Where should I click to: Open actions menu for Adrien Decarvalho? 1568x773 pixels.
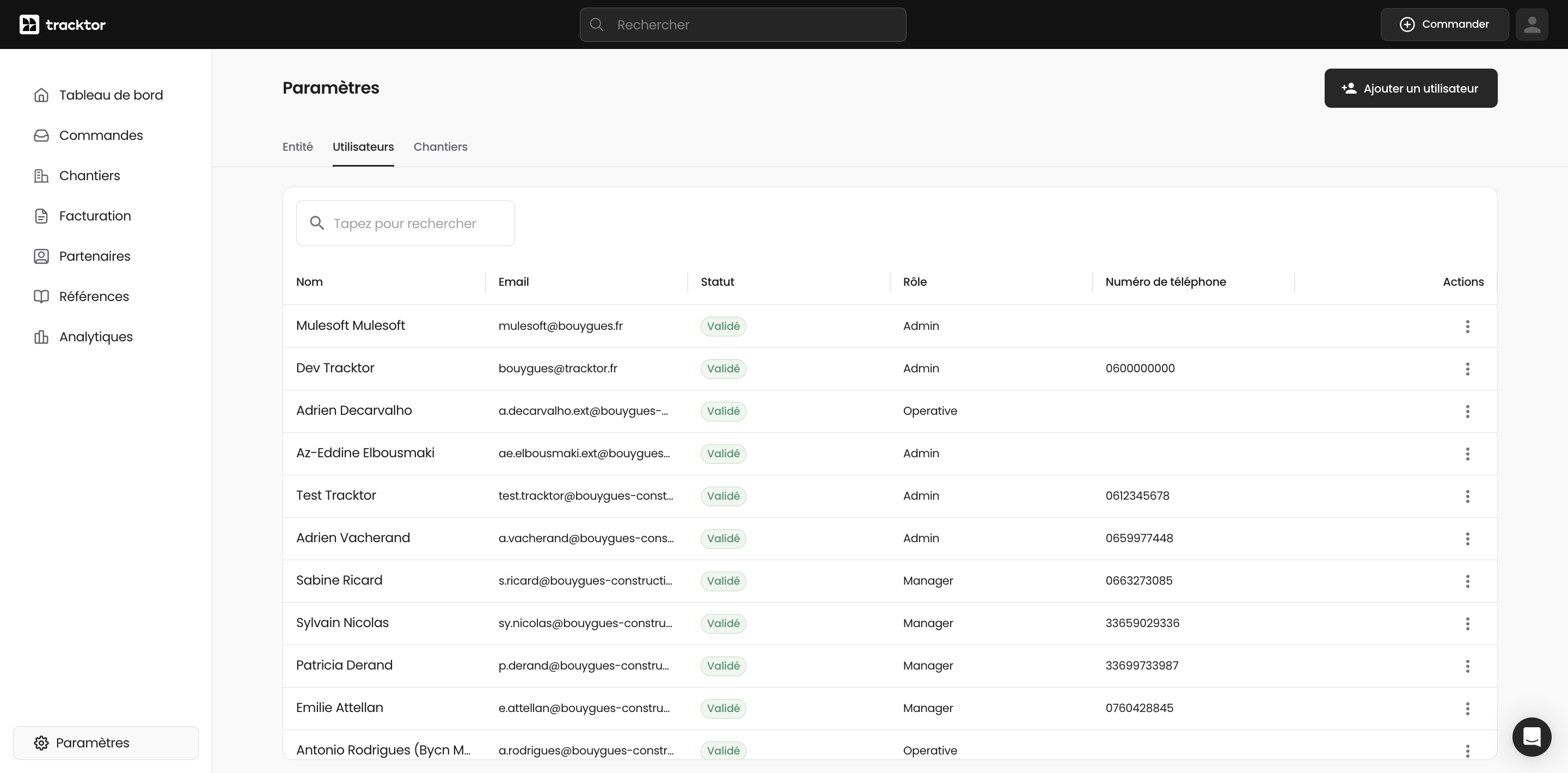(1468, 412)
